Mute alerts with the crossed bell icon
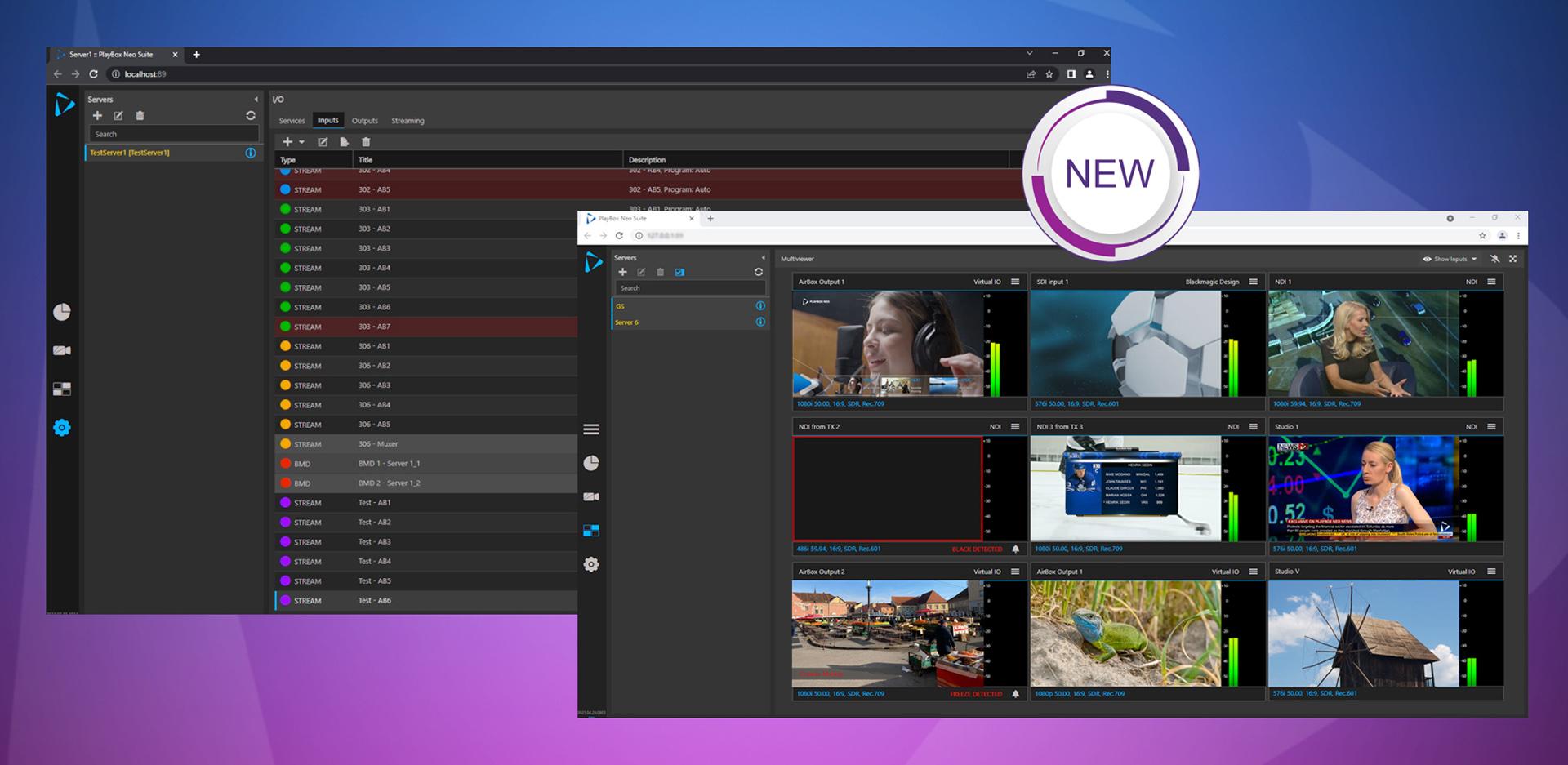 (x=1494, y=258)
